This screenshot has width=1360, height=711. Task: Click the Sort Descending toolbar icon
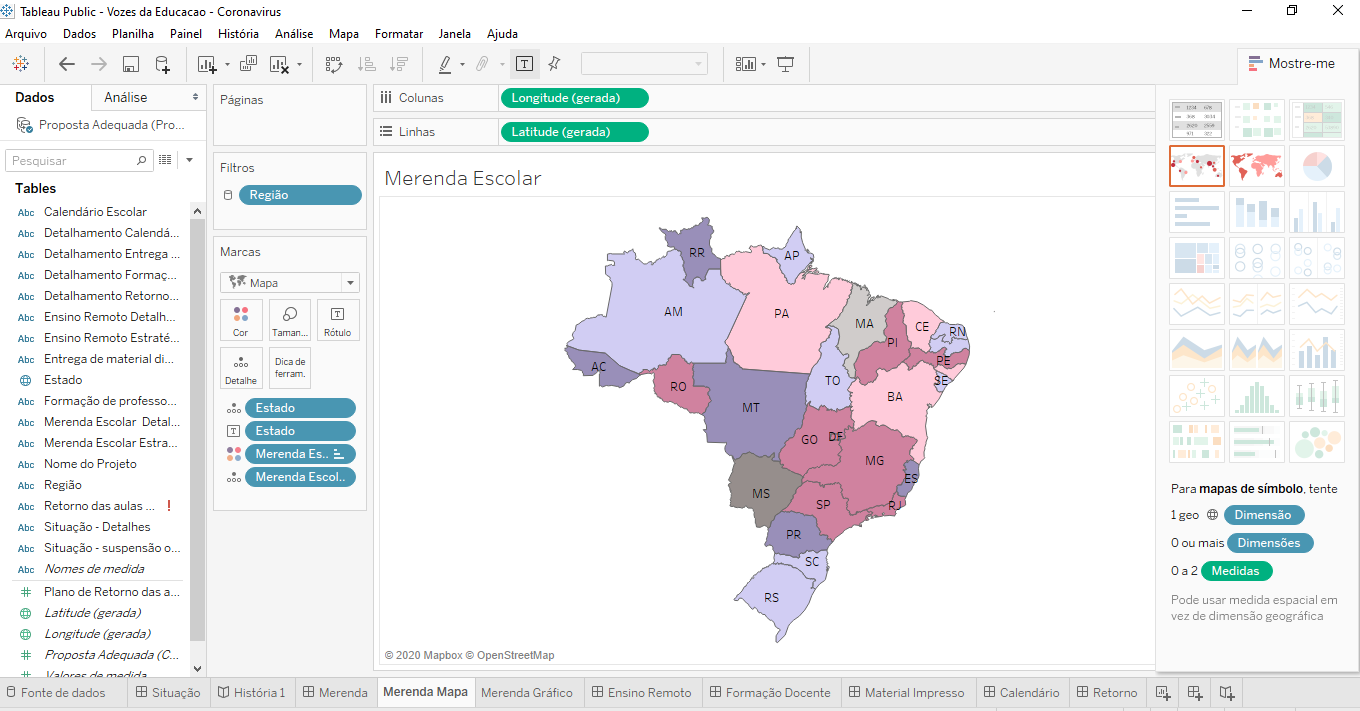tap(398, 63)
